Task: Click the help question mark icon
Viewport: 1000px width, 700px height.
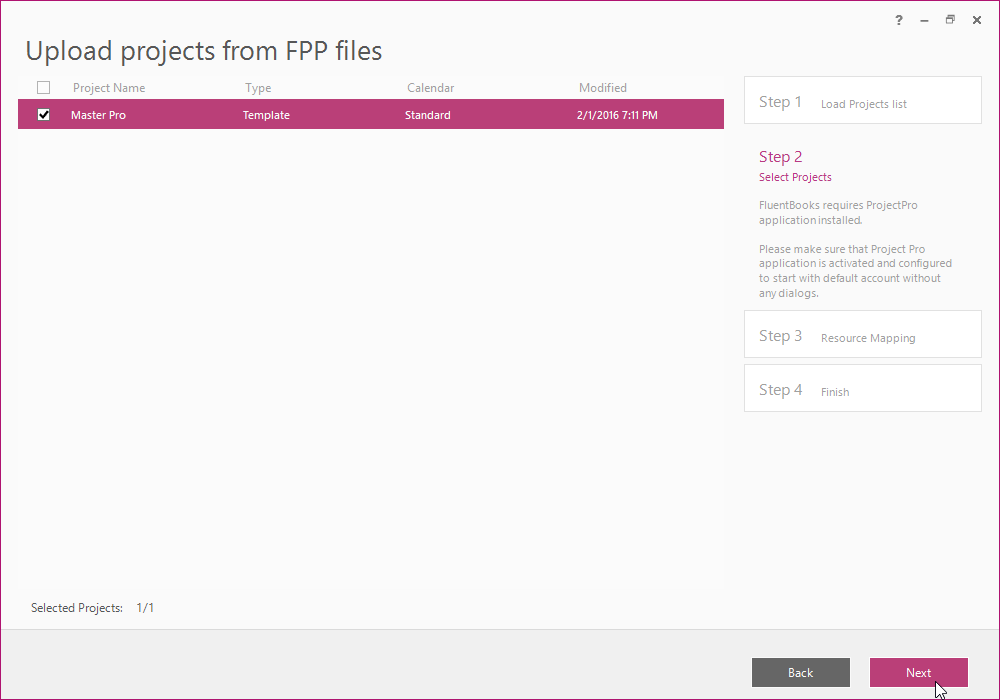Action: coord(899,20)
